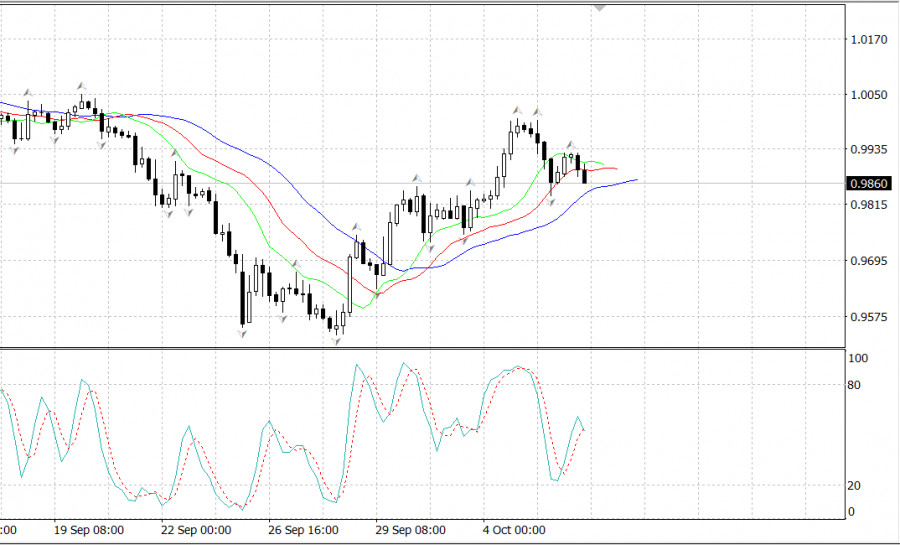The height and width of the screenshot is (545, 900).
Task: Click the up fractal arrow above the 19 Sep high
Action: (81, 87)
